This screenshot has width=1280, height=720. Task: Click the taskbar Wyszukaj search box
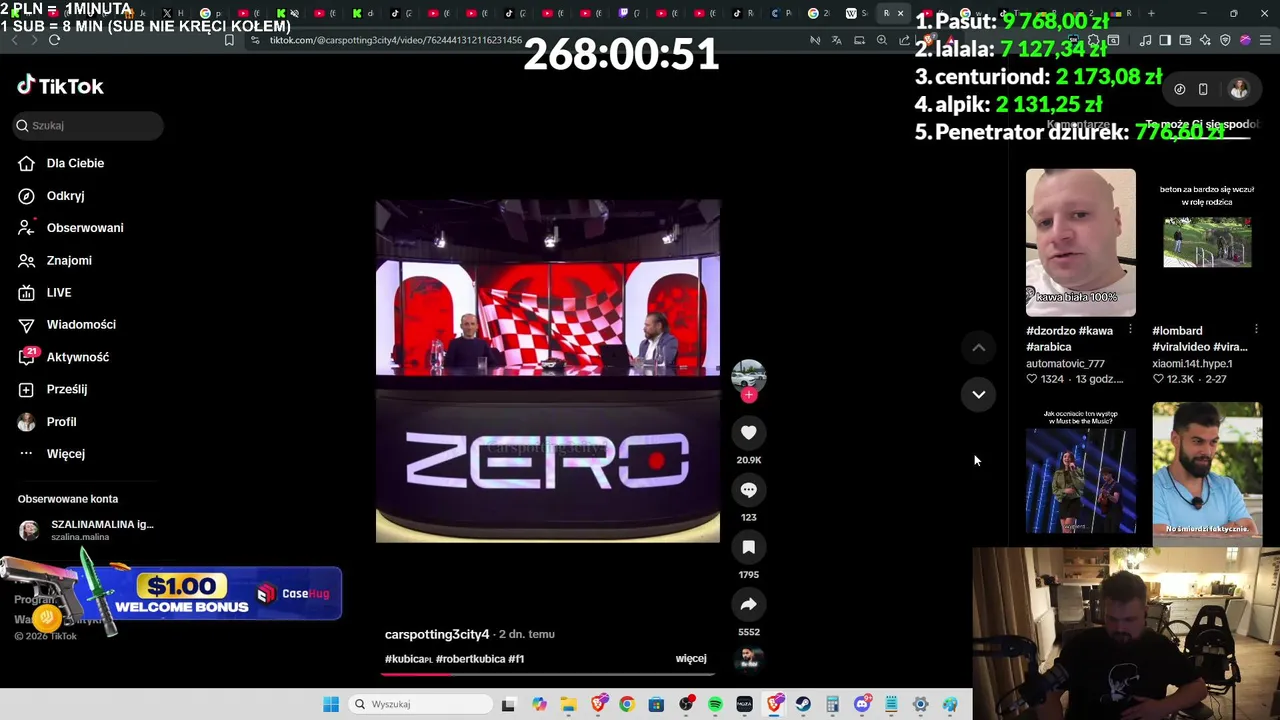pos(418,704)
